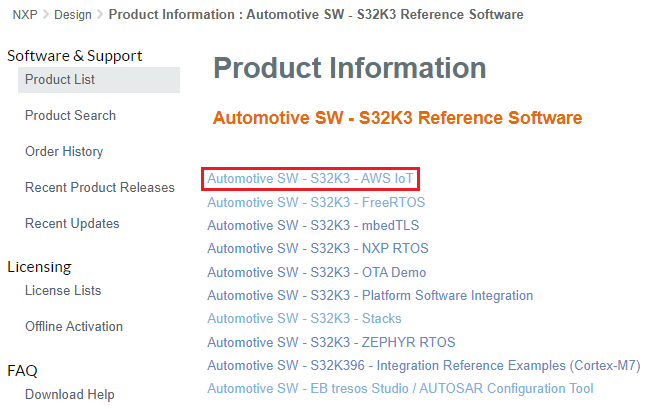652x409 pixels.
Task: Open the Design breadcrumb link
Action: (74, 15)
